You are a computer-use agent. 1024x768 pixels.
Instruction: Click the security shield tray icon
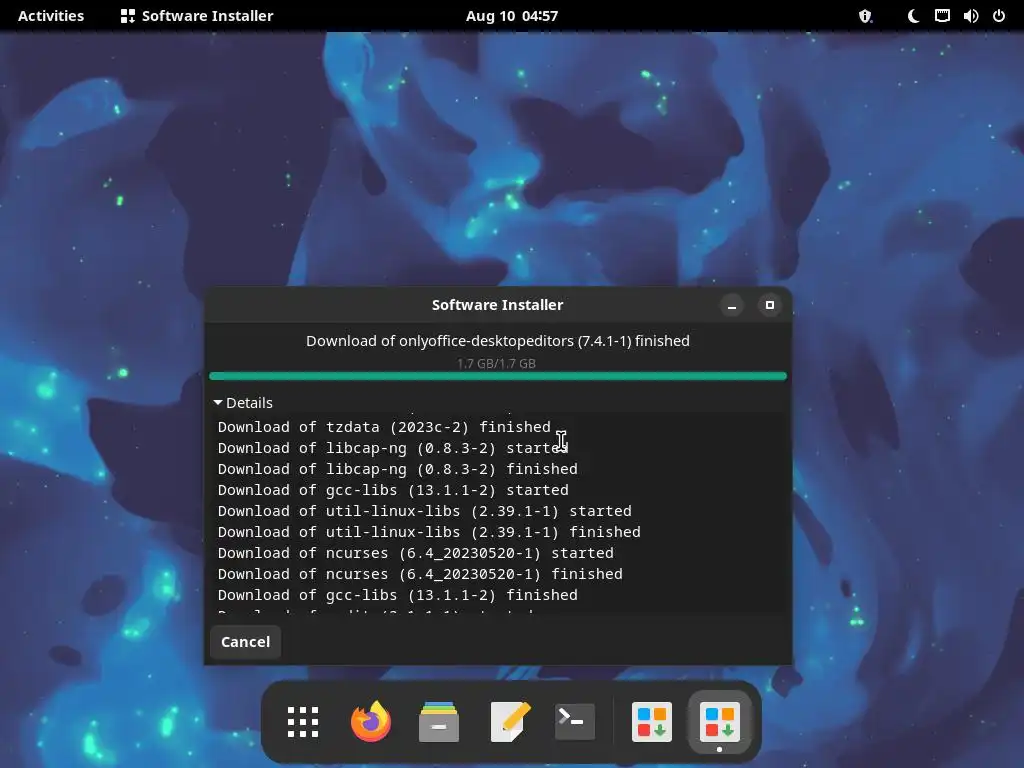pyautogui.click(x=865, y=16)
